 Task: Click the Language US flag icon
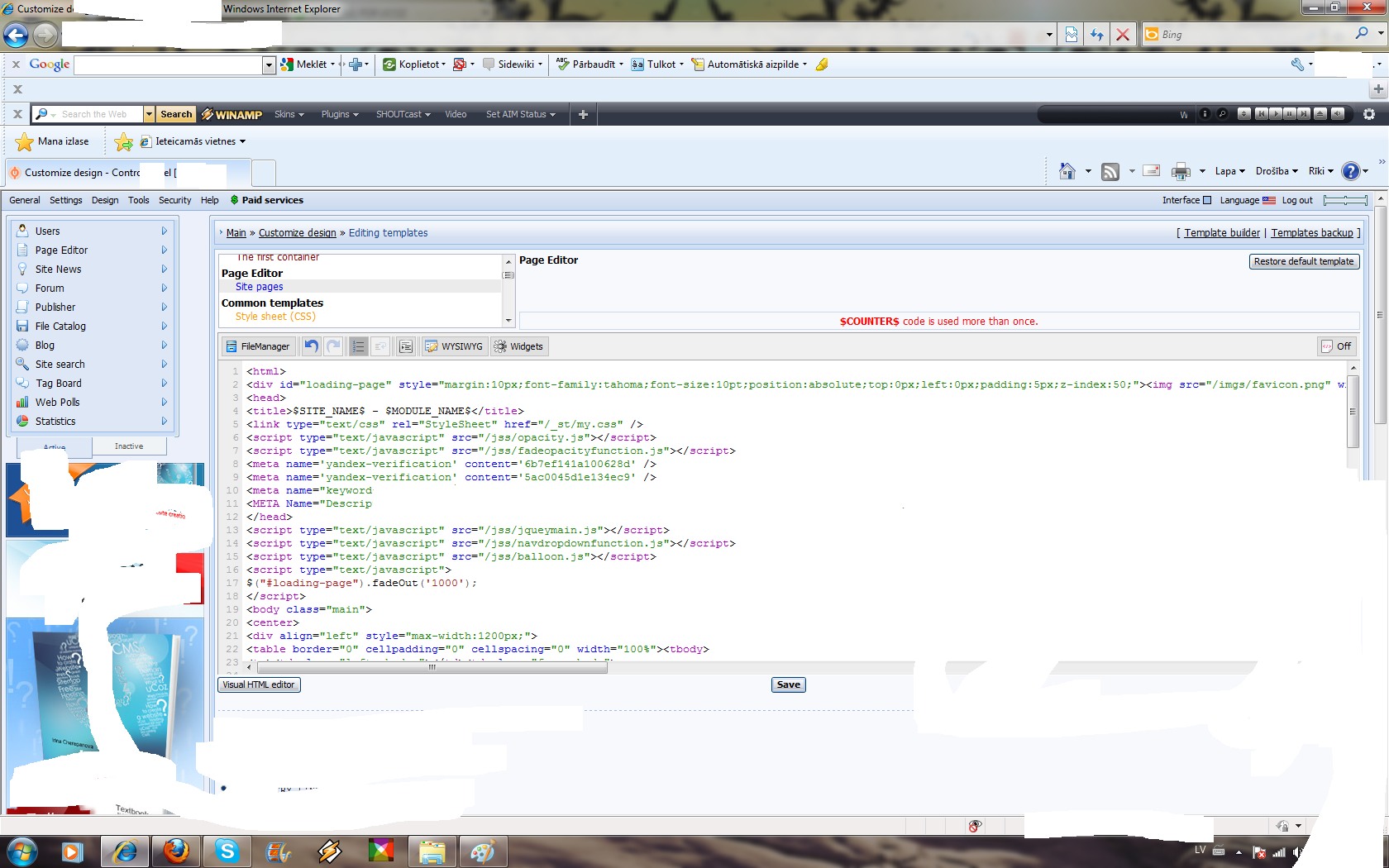click(x=1269, y=200)
